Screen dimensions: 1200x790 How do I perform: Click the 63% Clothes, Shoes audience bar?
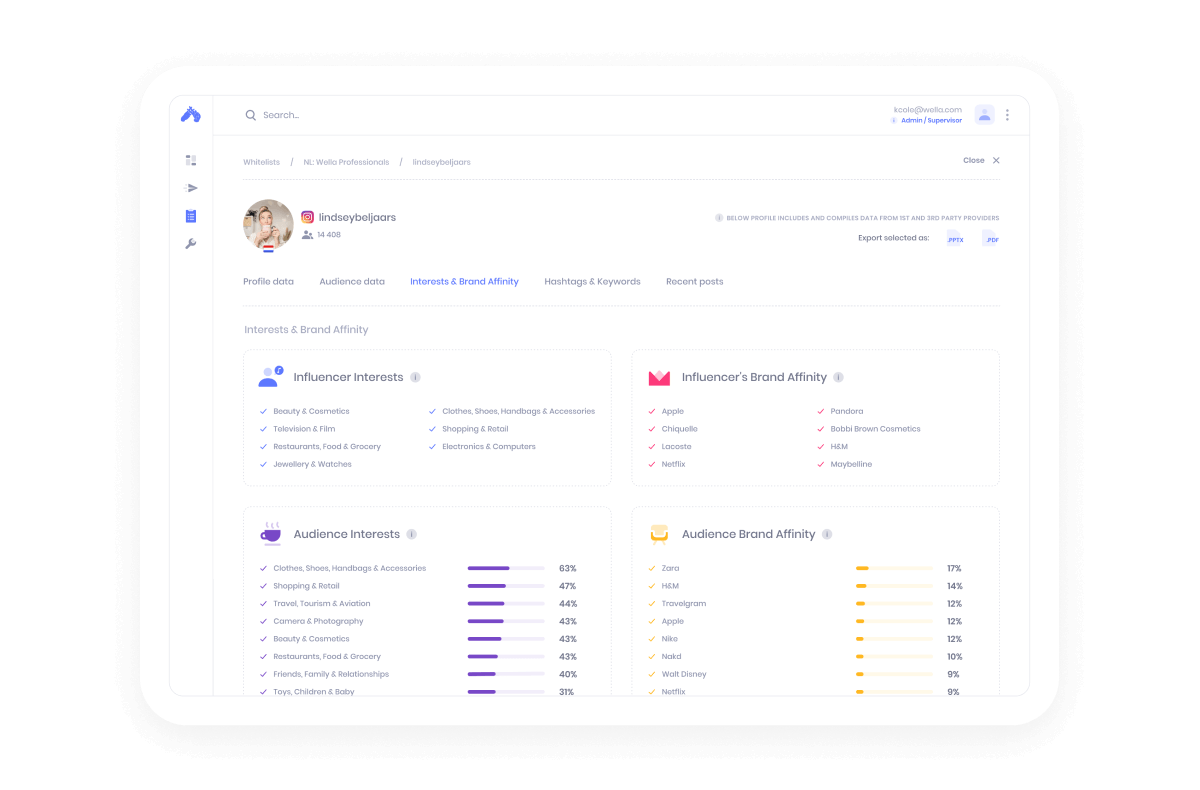click(x=506, y=568)
